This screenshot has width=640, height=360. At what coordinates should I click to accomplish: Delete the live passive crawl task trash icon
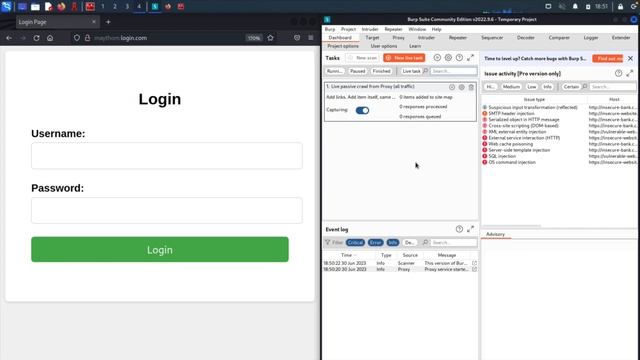pyautogui.click(x=471, y=87)
